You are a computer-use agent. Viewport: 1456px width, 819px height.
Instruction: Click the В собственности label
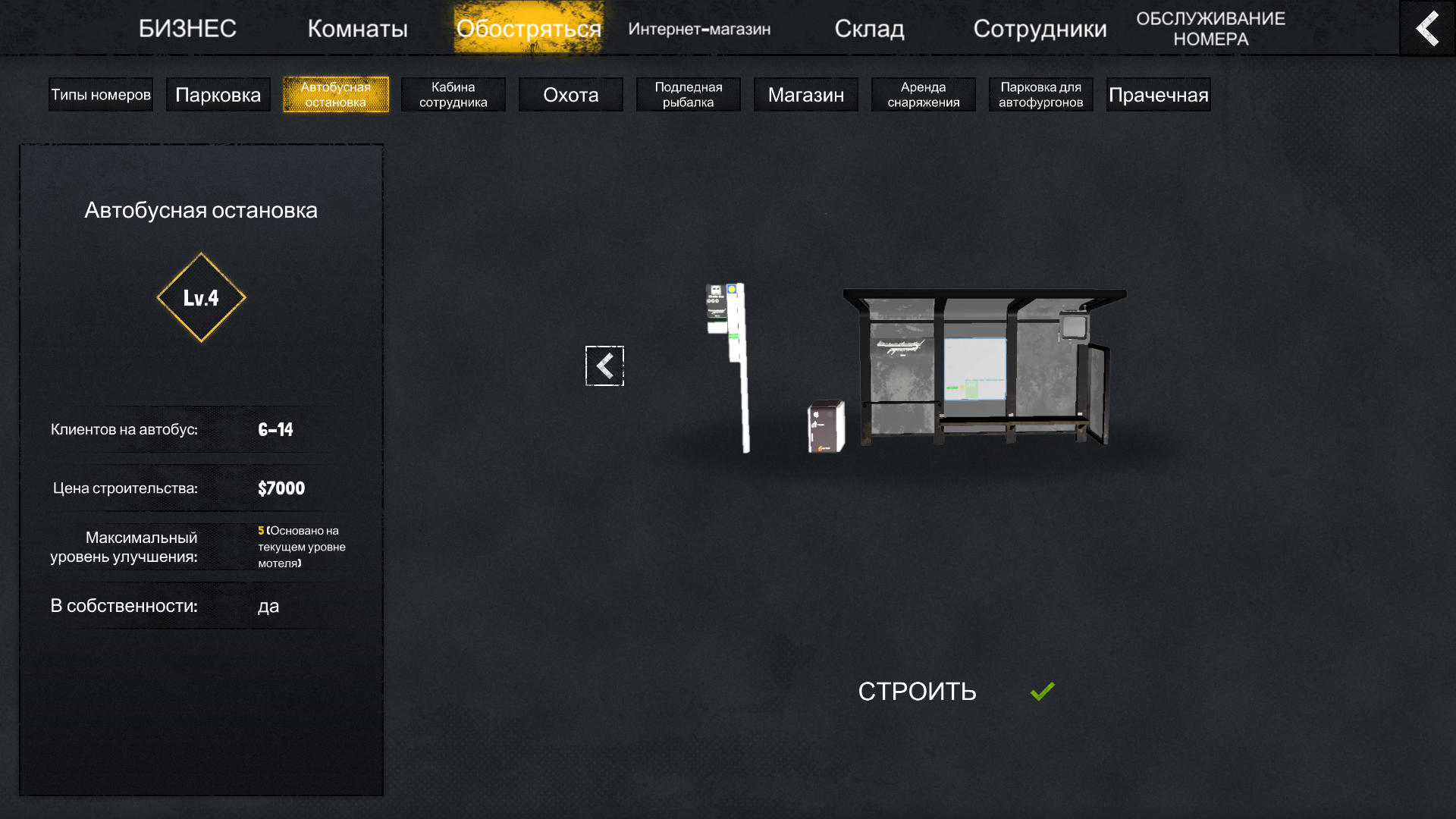pos(124,606)
